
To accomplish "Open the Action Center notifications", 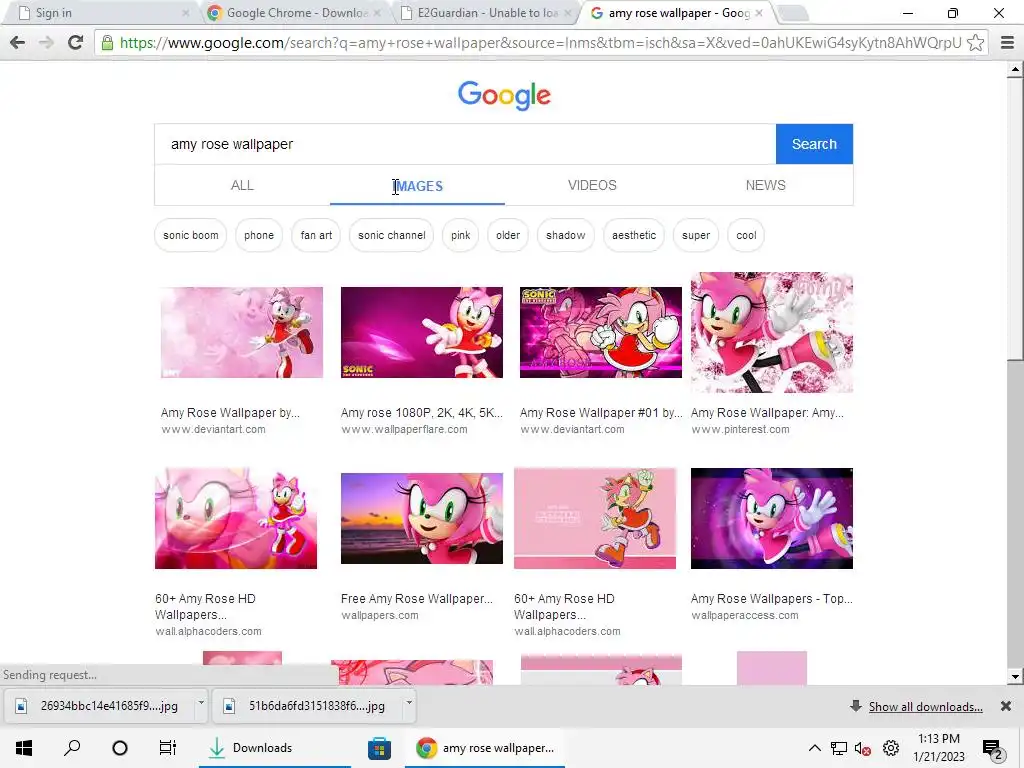I will pyautogui.click(x=992, y=749).
